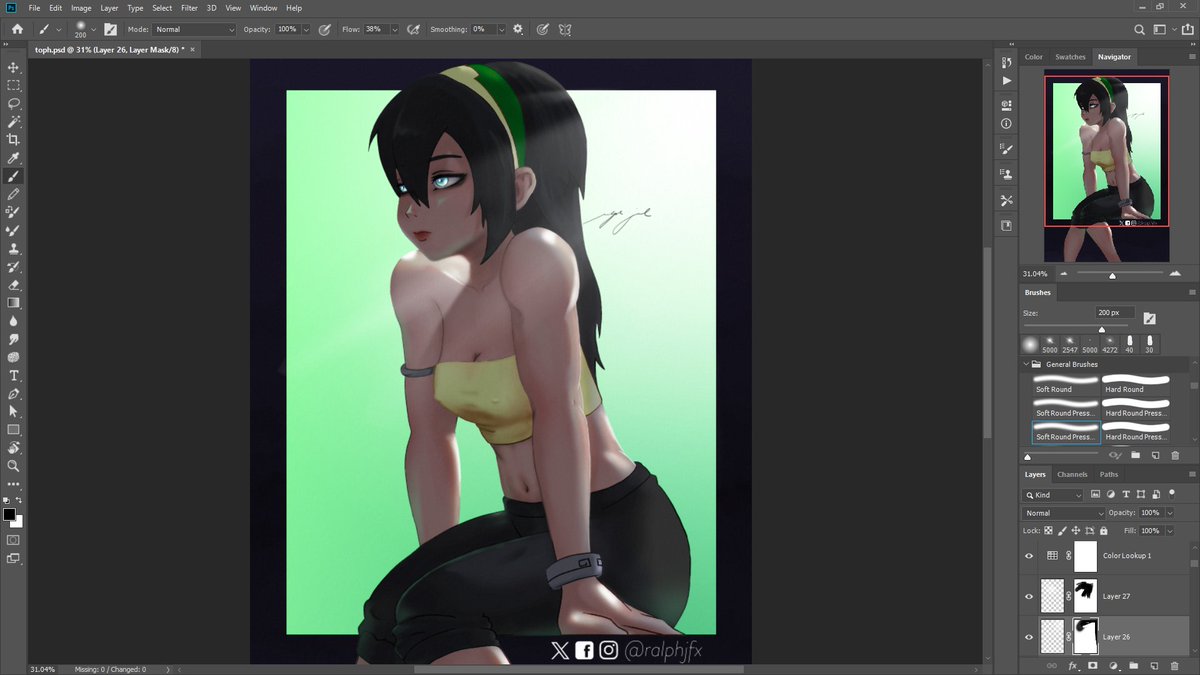Select the Hand tool
This screenshot has width=1200, height=675.
tap(14, 447)
